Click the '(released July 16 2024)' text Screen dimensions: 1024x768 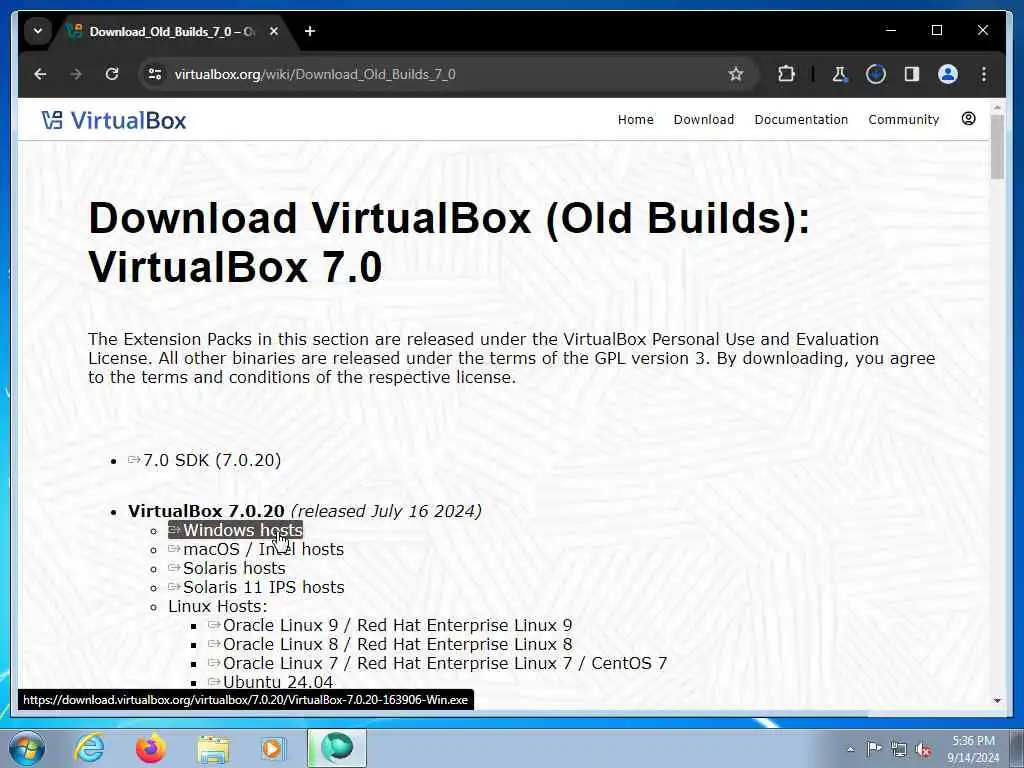(x=386, y=511)
